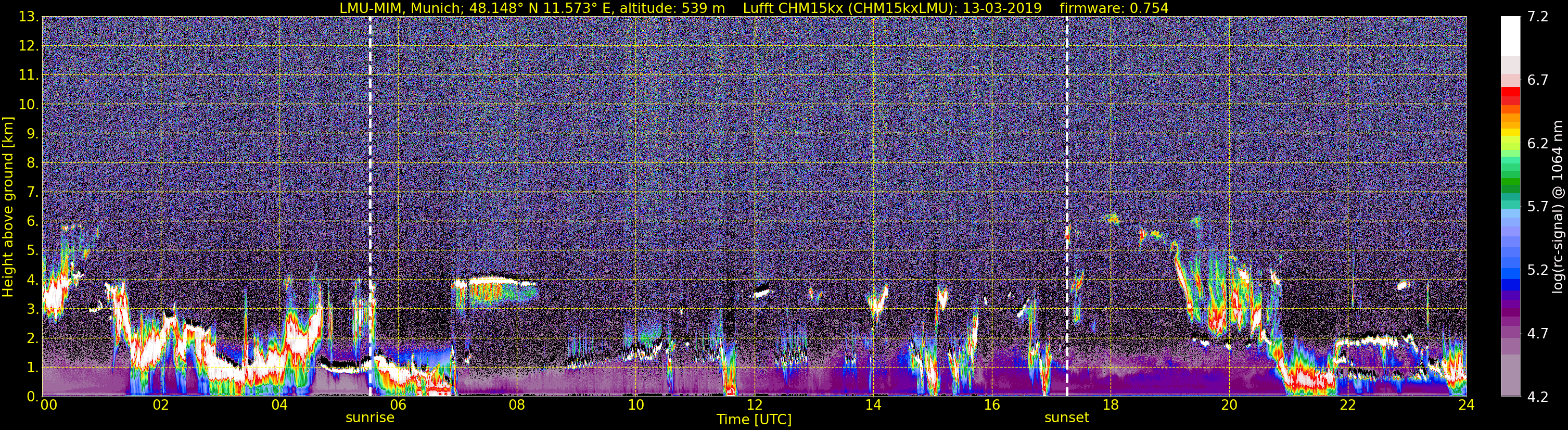Click the 'Lufft CHM15kx (CHM15kxLMU): 13-03-2019' title text
1568x430 pixels.
tap(893, 8)
